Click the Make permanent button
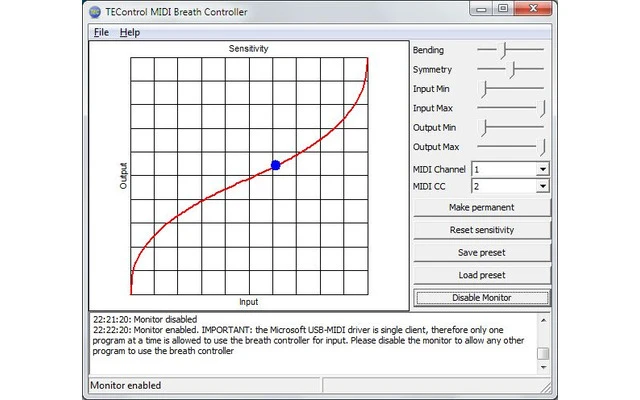Image resolution: width=640 pixels, height=400 pixels. pos(482,207)
